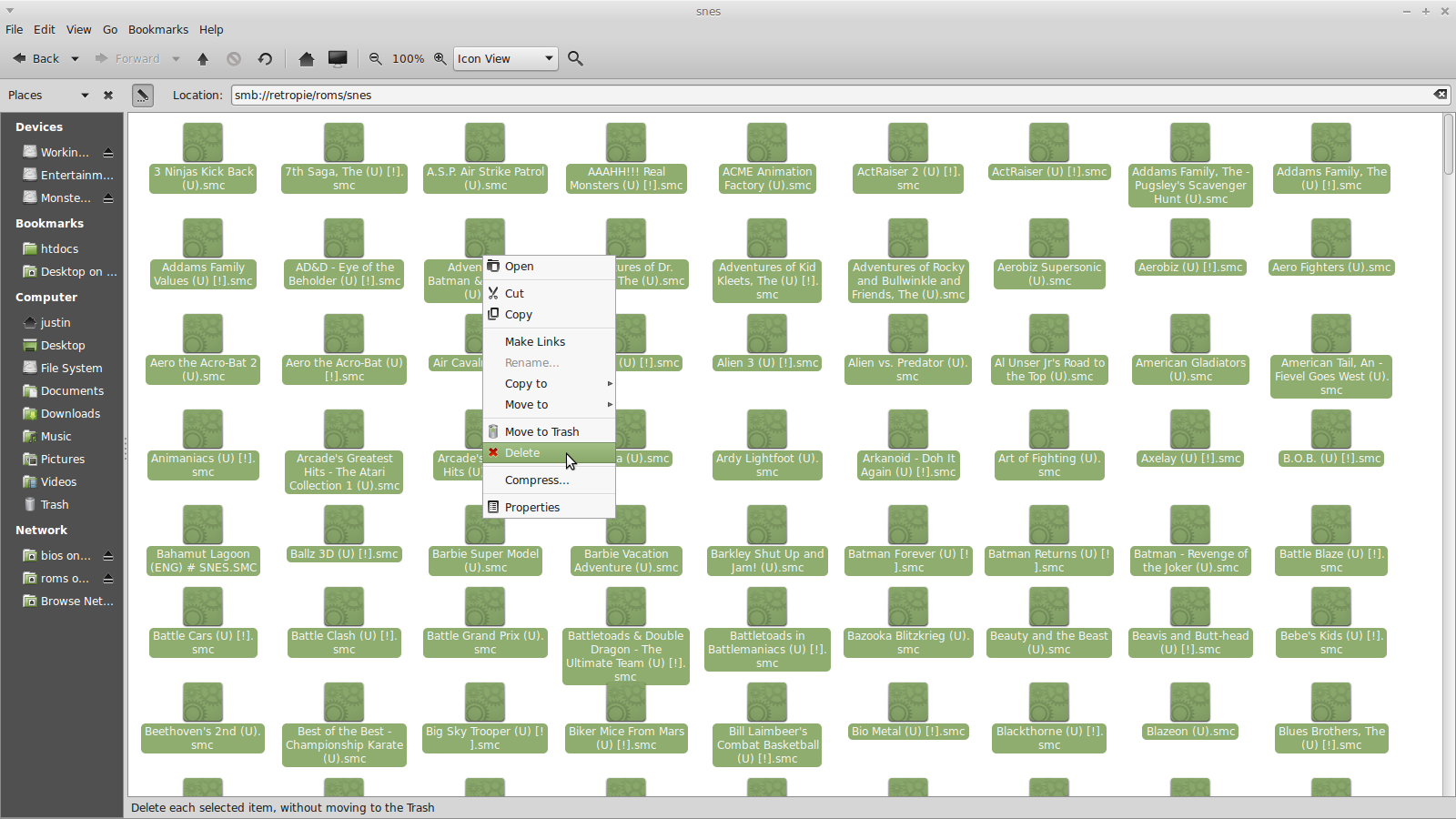This screenshot has width=1456, height=819.
Task: Clear the location bar text
Action: (x=1441, y=95)
